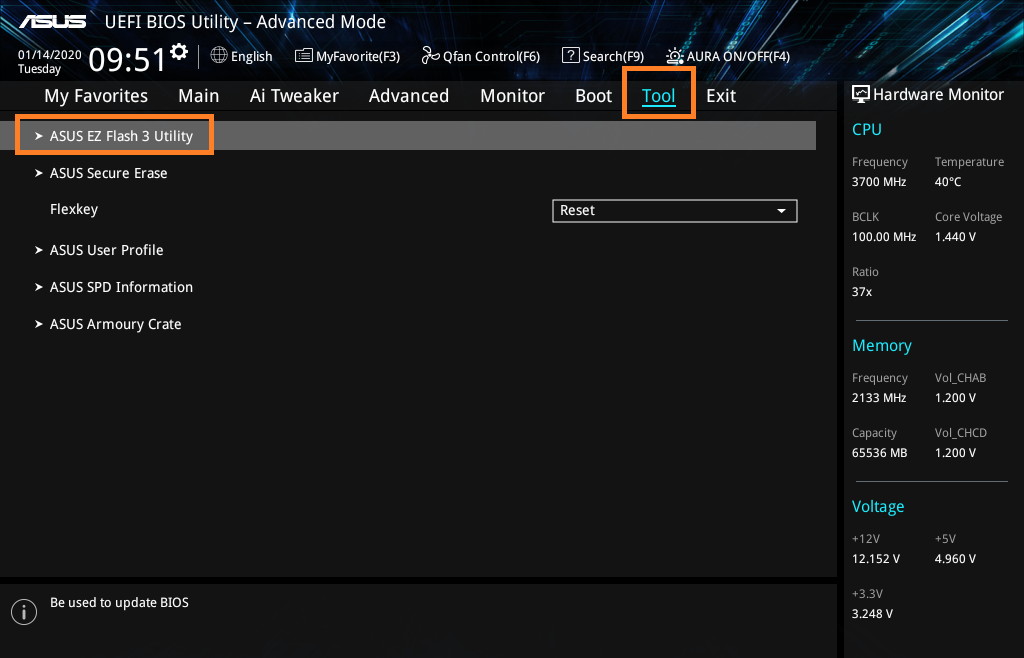The width and height of the screenshot is (1024, 658).
Task: Select the Tool tab
Action: [658, 96]
